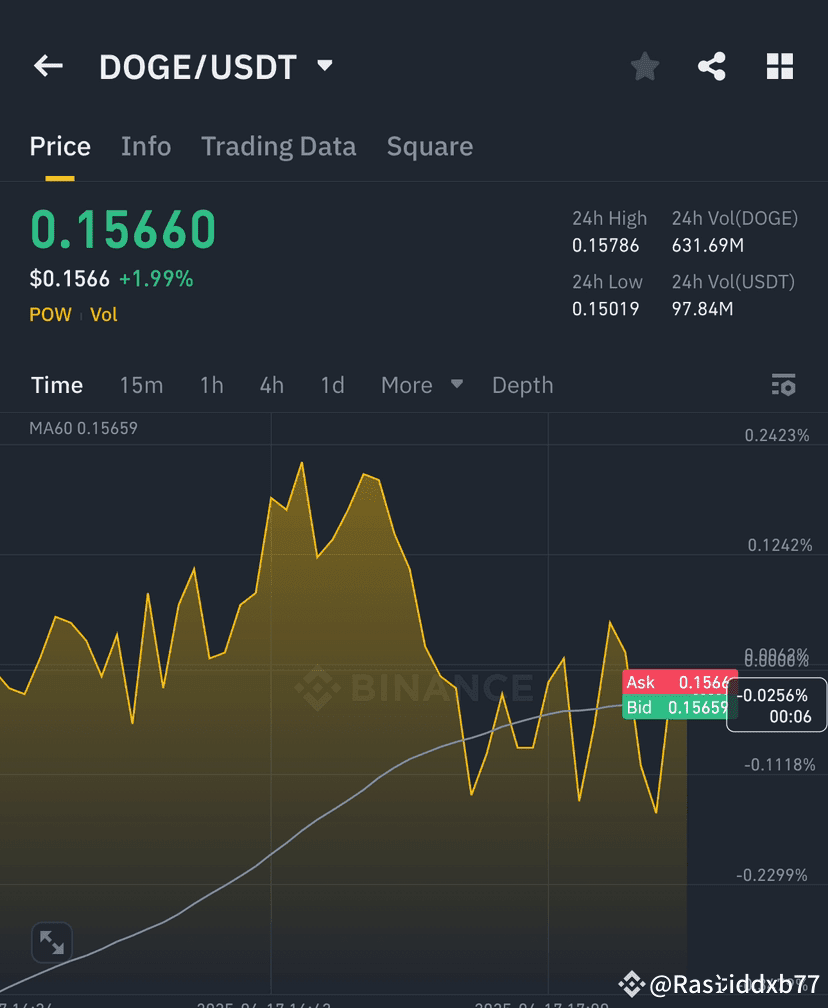This screenshot has width=828, height=1008.
Task: Share the DOGE/USDT chart
Action: coord(712,66)
